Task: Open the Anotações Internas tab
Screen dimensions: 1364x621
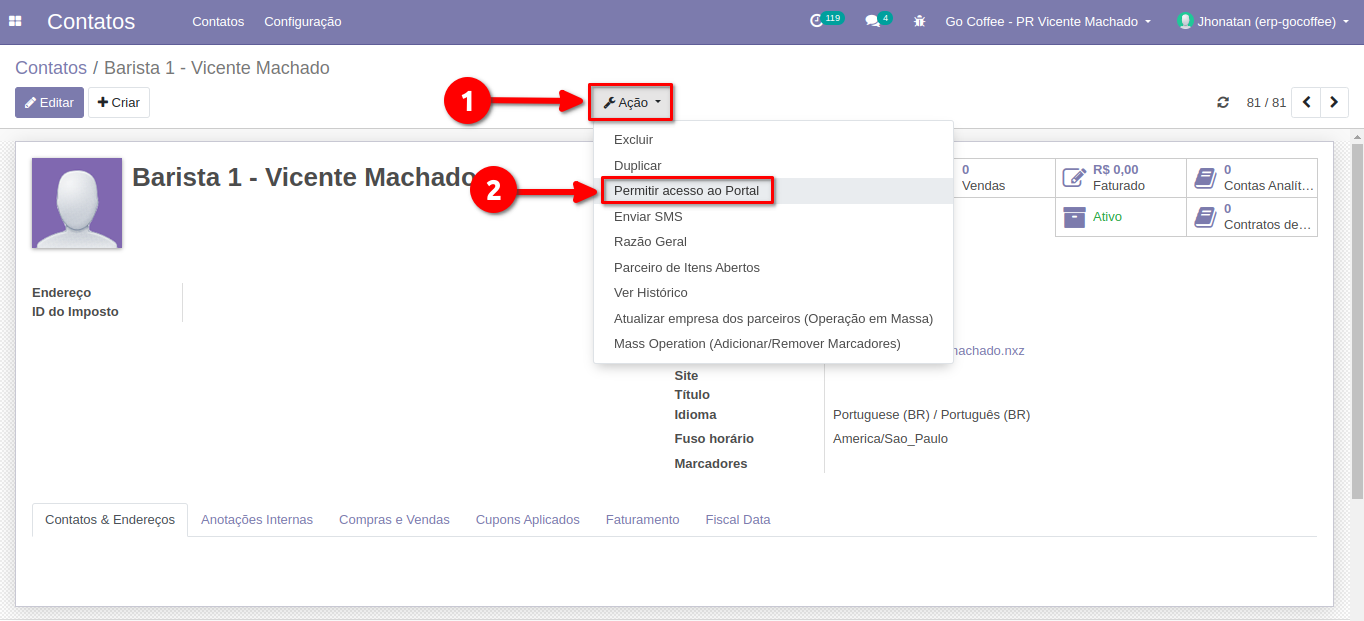Action: (257, 520)
